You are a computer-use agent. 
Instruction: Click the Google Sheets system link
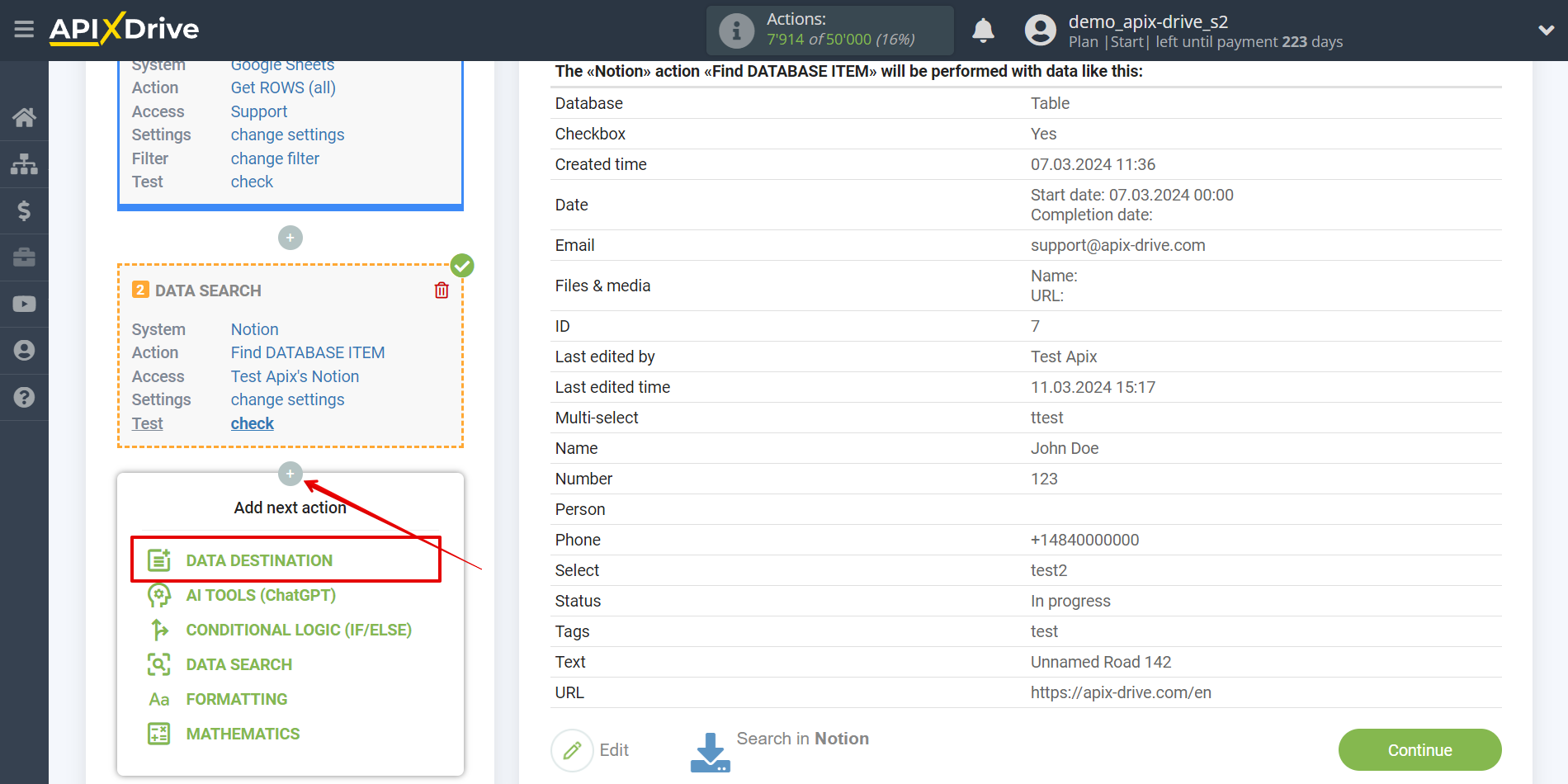pos(282,64)
